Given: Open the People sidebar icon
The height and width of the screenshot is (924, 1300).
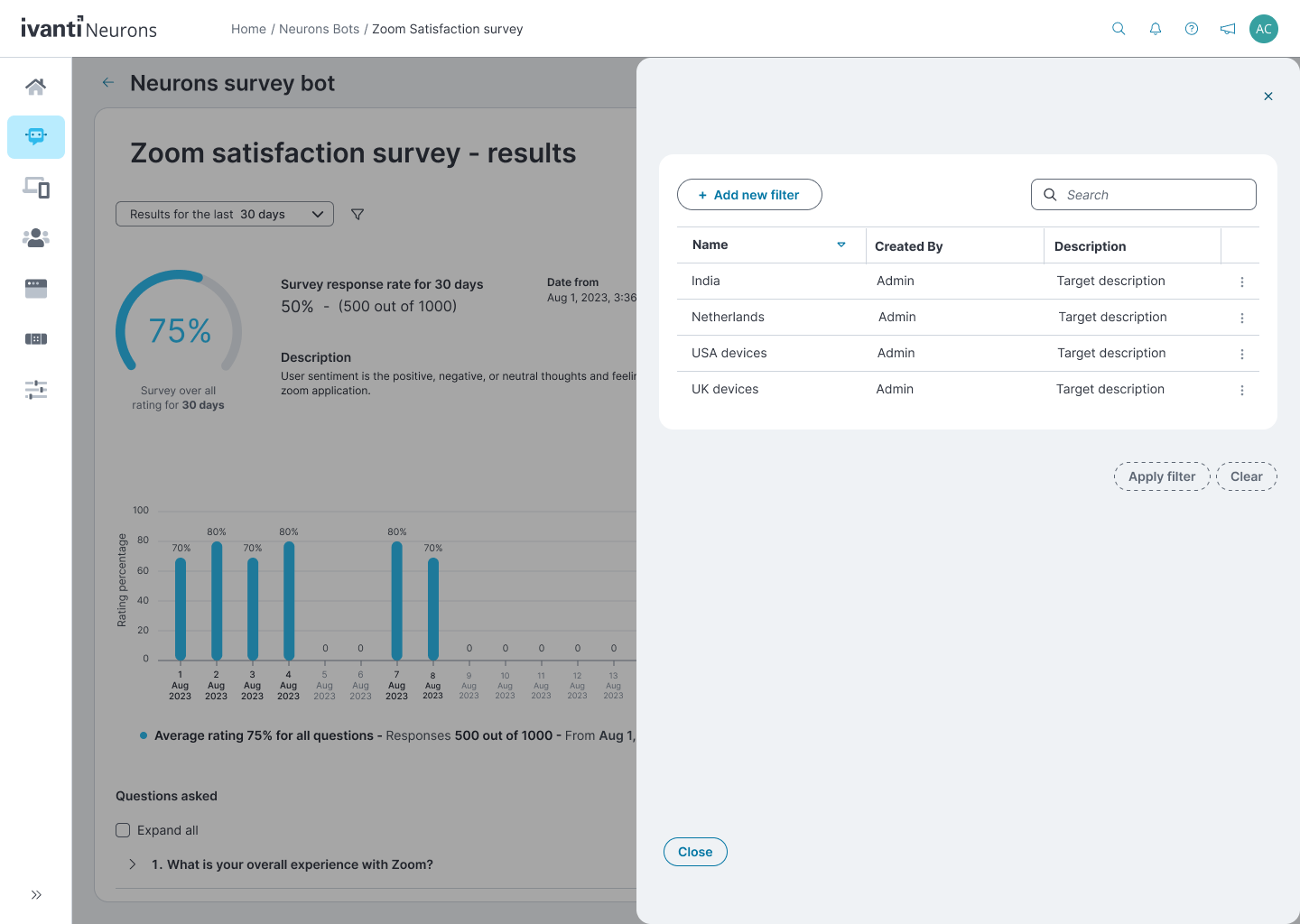Looking at the screenshot, I should coord(36,238).
